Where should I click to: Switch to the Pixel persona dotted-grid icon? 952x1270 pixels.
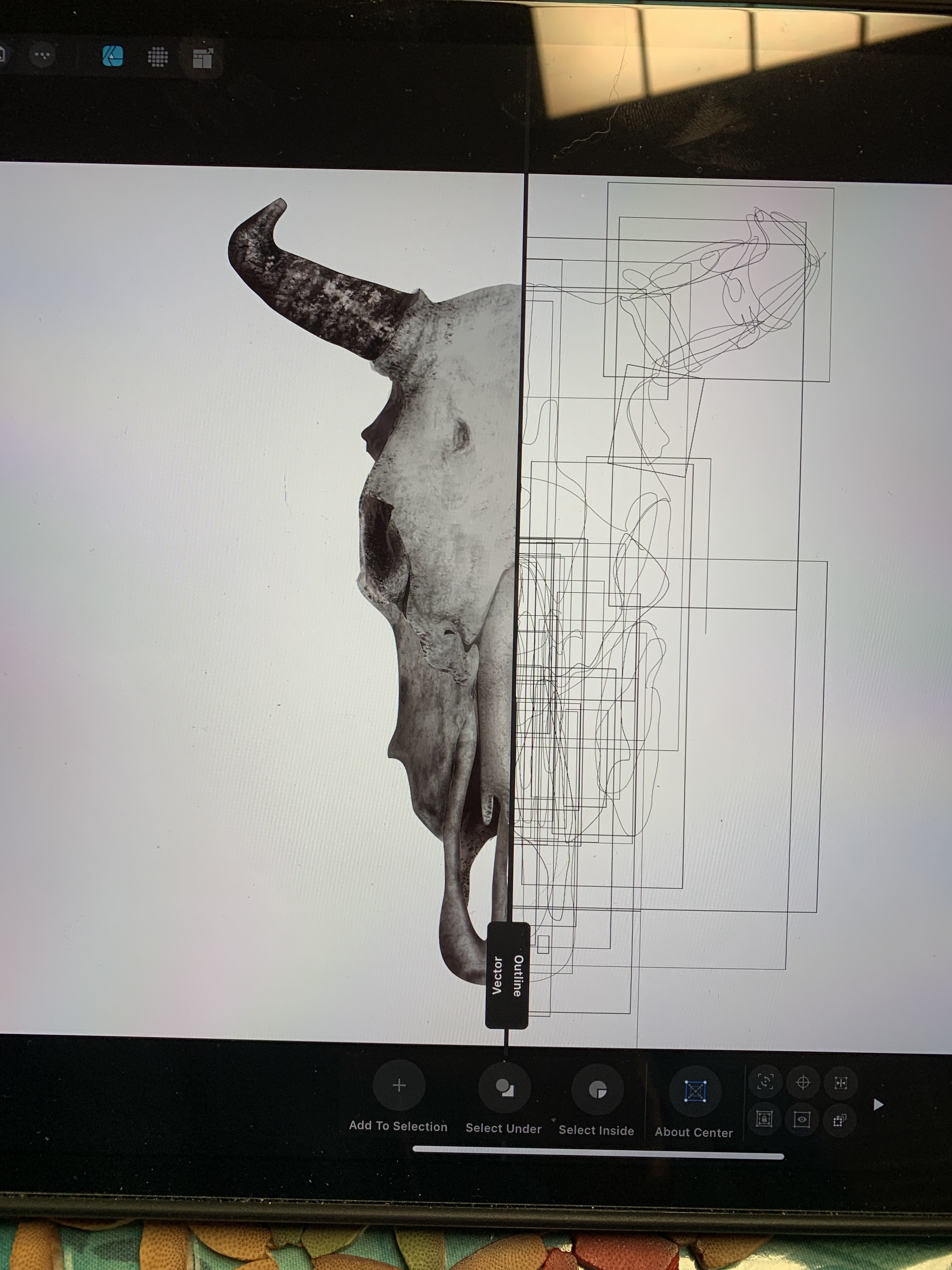point(158,57)
